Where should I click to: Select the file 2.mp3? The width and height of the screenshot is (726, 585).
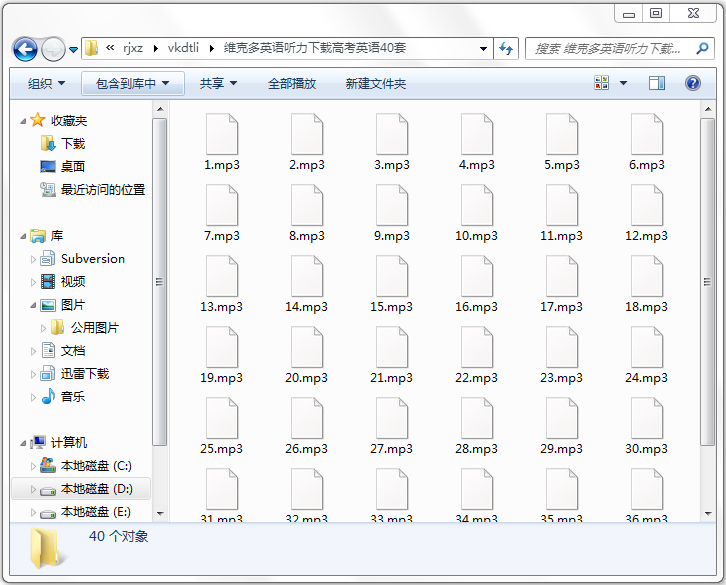[x=307, y=142]
